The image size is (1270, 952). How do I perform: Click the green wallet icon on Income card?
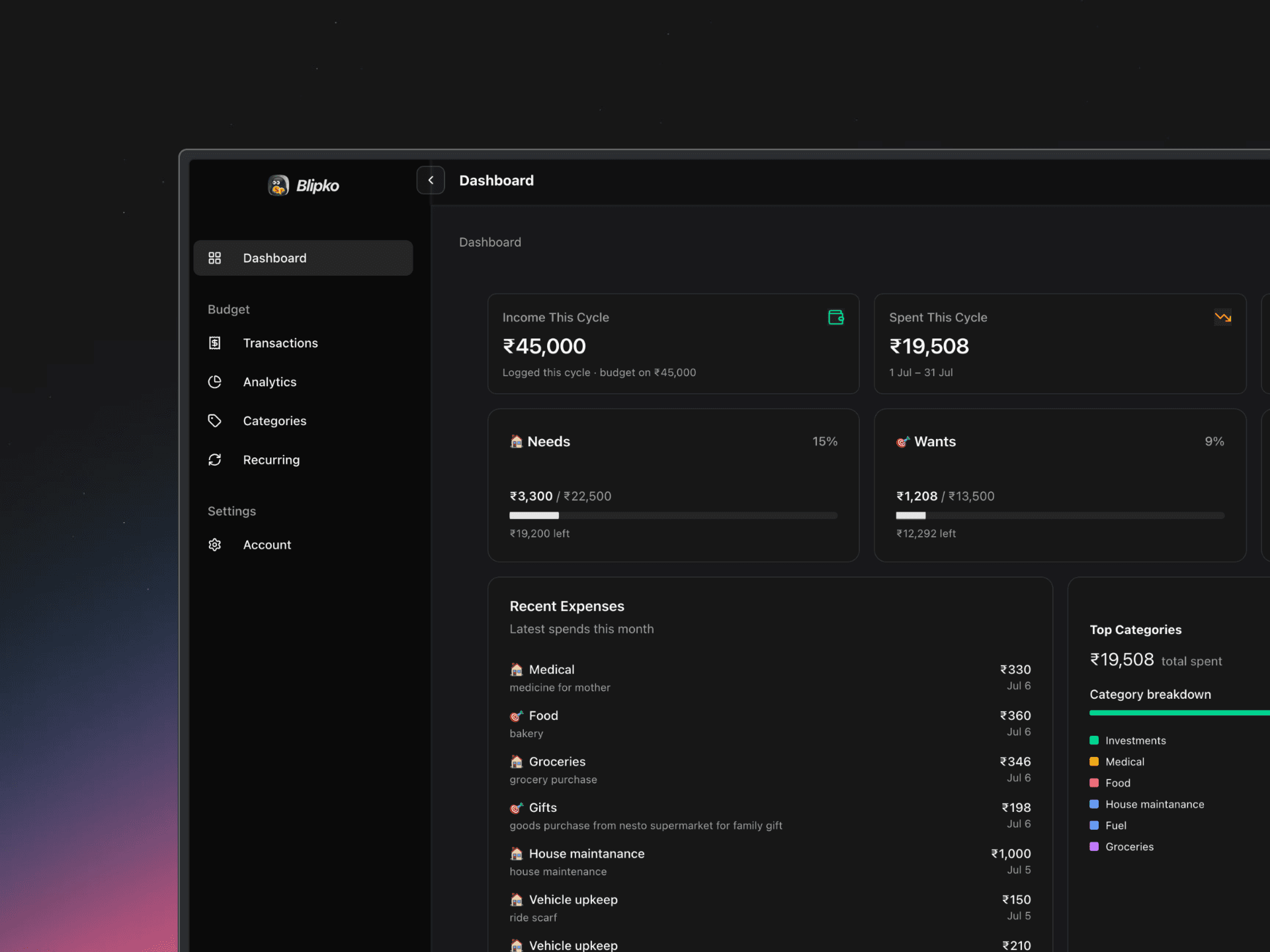pos(836,317)
